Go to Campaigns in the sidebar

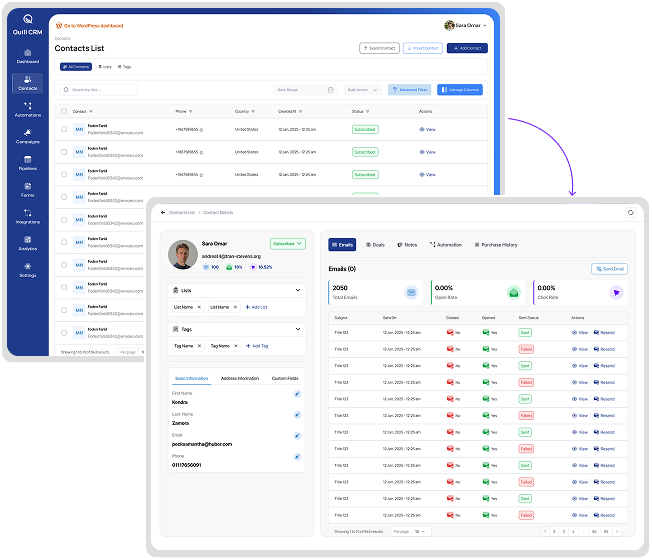click(27, 135)
